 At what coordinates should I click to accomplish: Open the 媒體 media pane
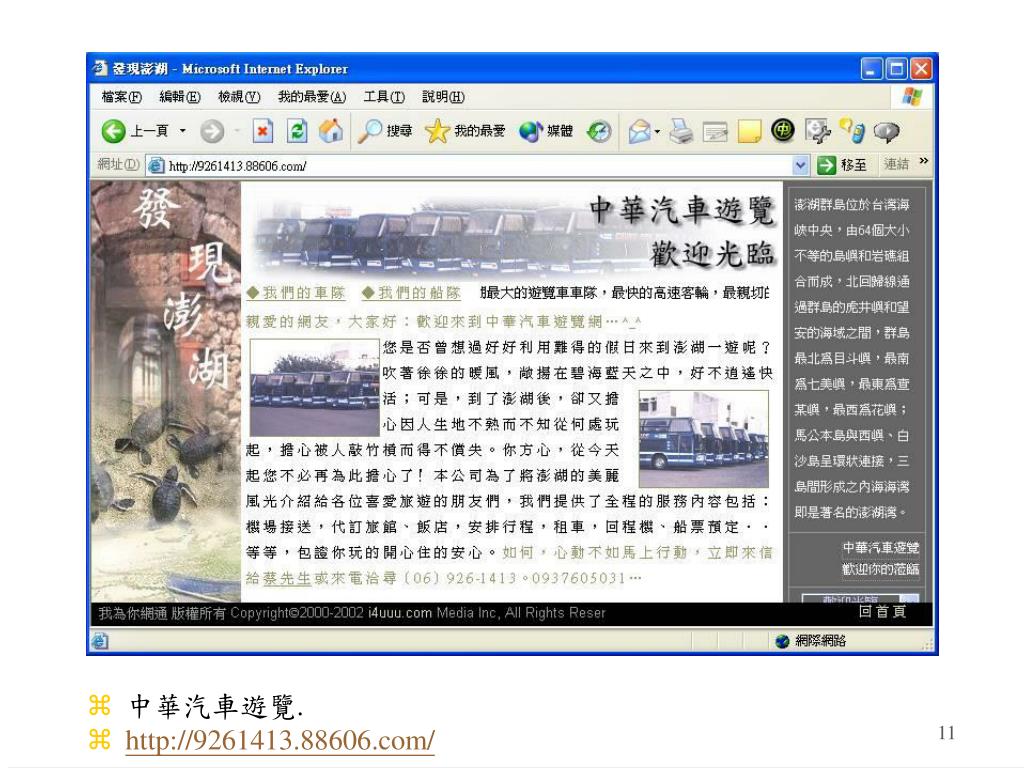pos(546,131)
